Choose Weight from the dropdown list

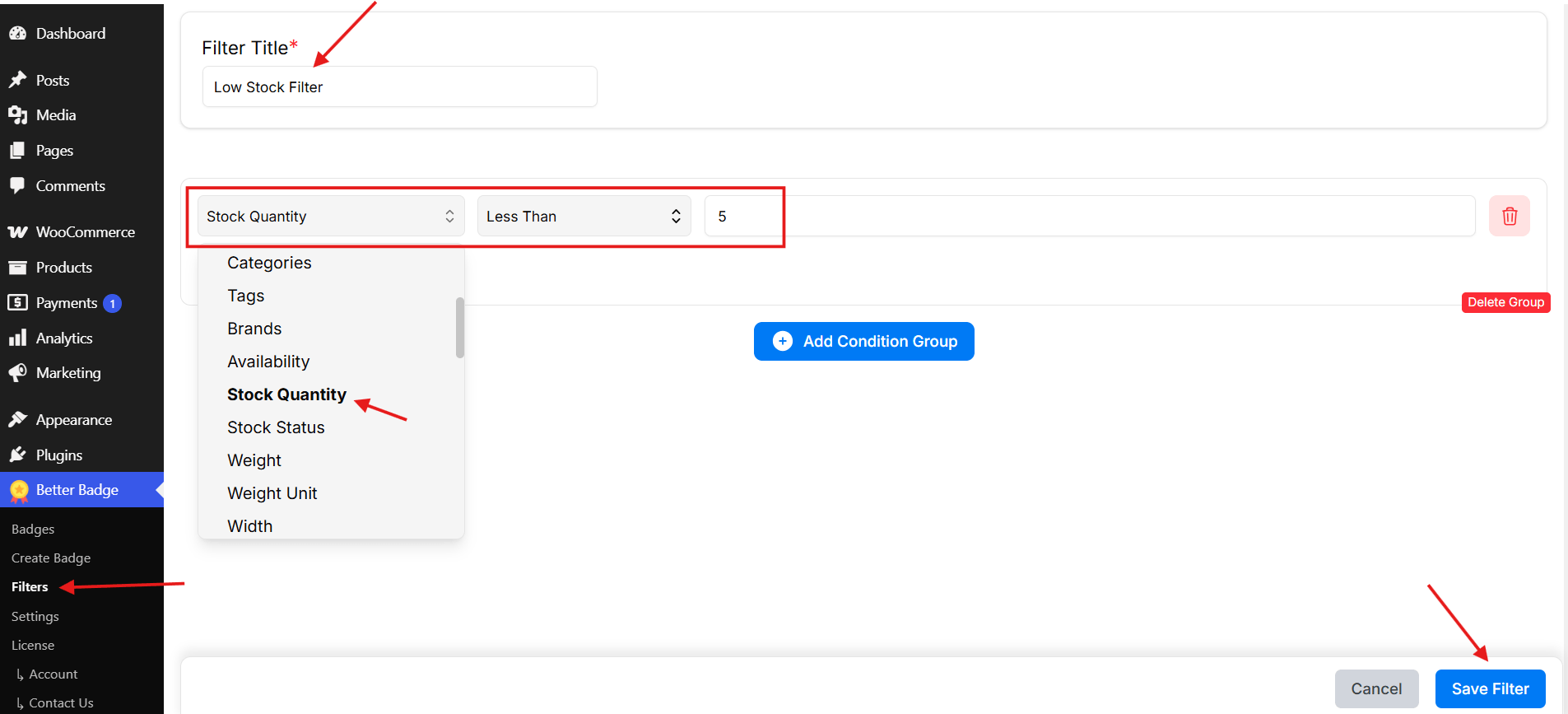(x=254, y=460)
